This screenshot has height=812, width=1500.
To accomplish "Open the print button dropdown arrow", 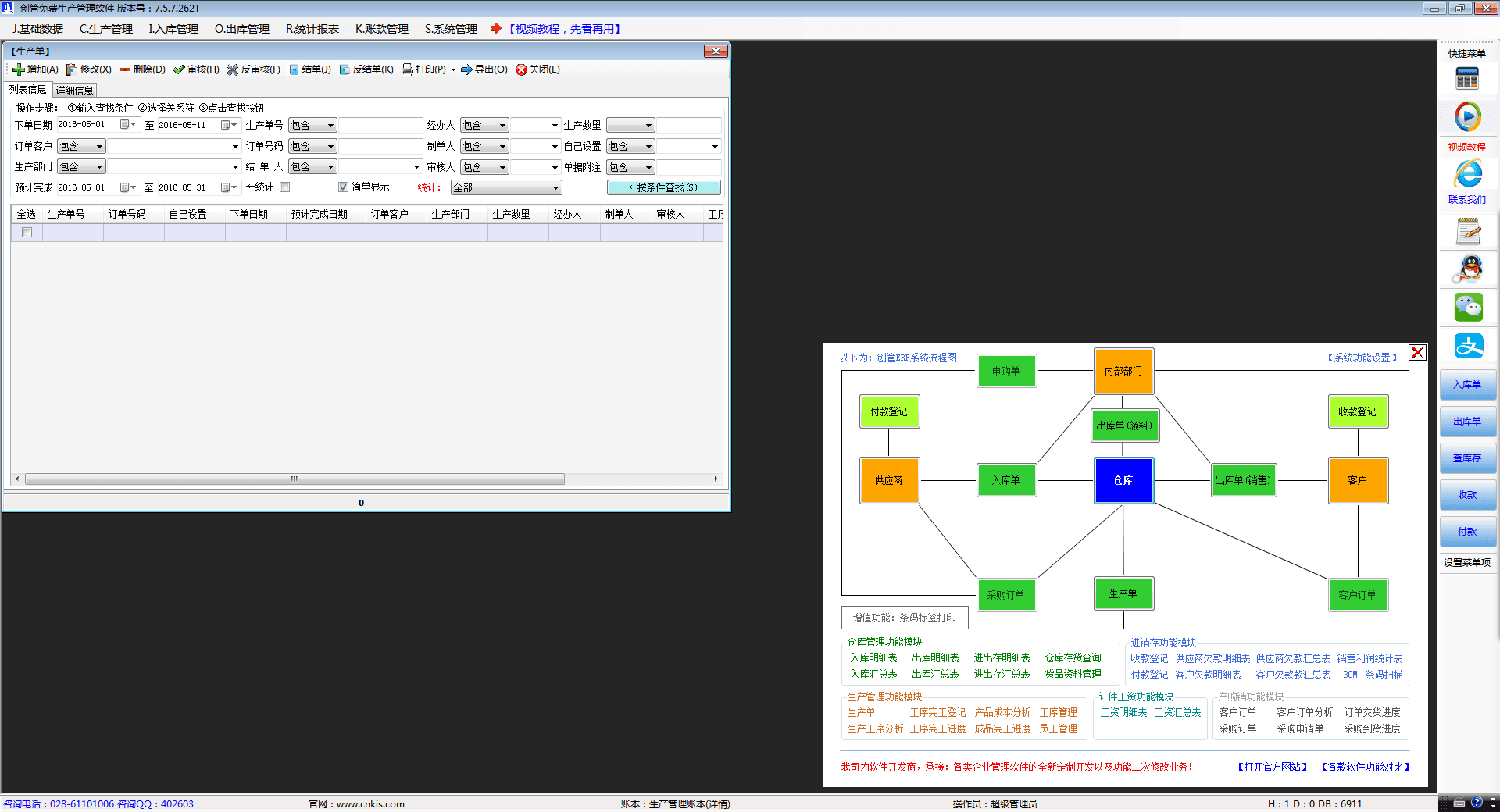I will [453, 69].
